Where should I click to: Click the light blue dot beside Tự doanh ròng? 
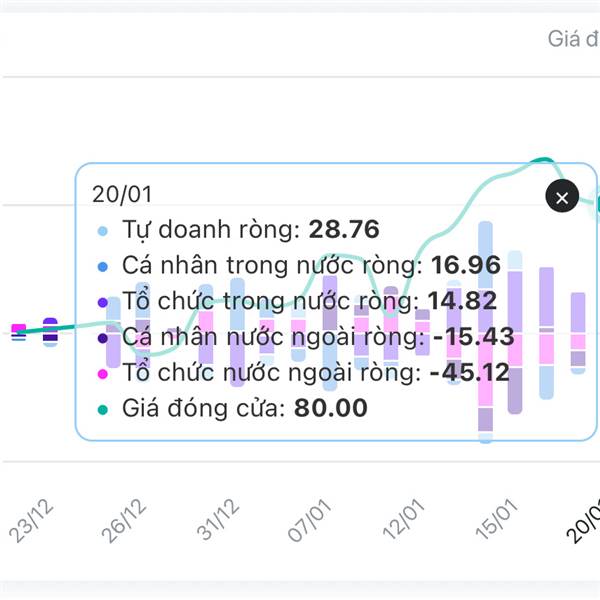(x=104, y=231)
